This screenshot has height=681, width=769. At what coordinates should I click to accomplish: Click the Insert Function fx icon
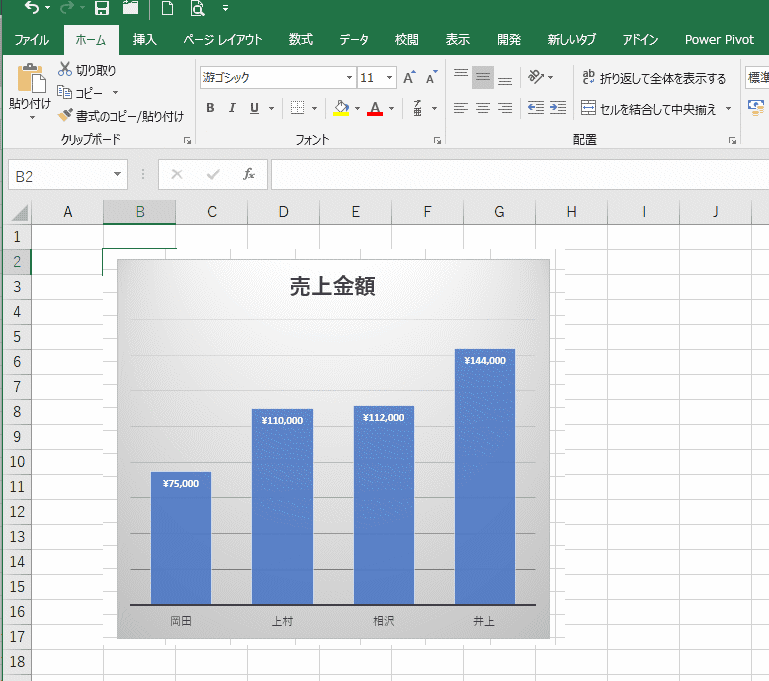click(x=249, y=174)
